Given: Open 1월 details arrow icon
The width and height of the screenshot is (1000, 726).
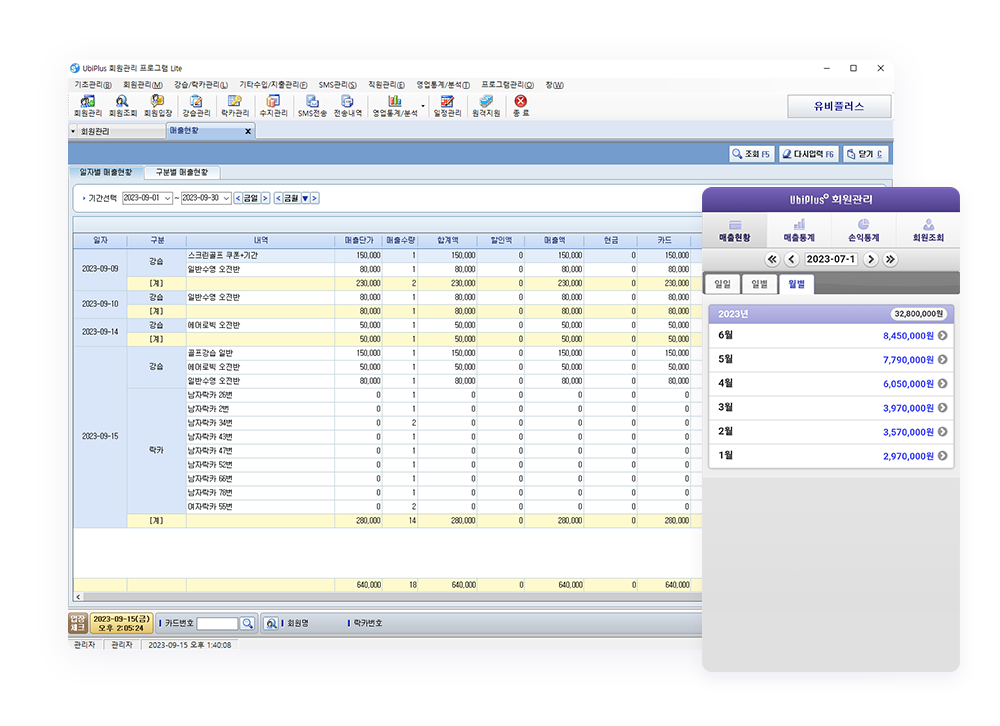Looking at the screenshot, I should [x=943, y=456].
